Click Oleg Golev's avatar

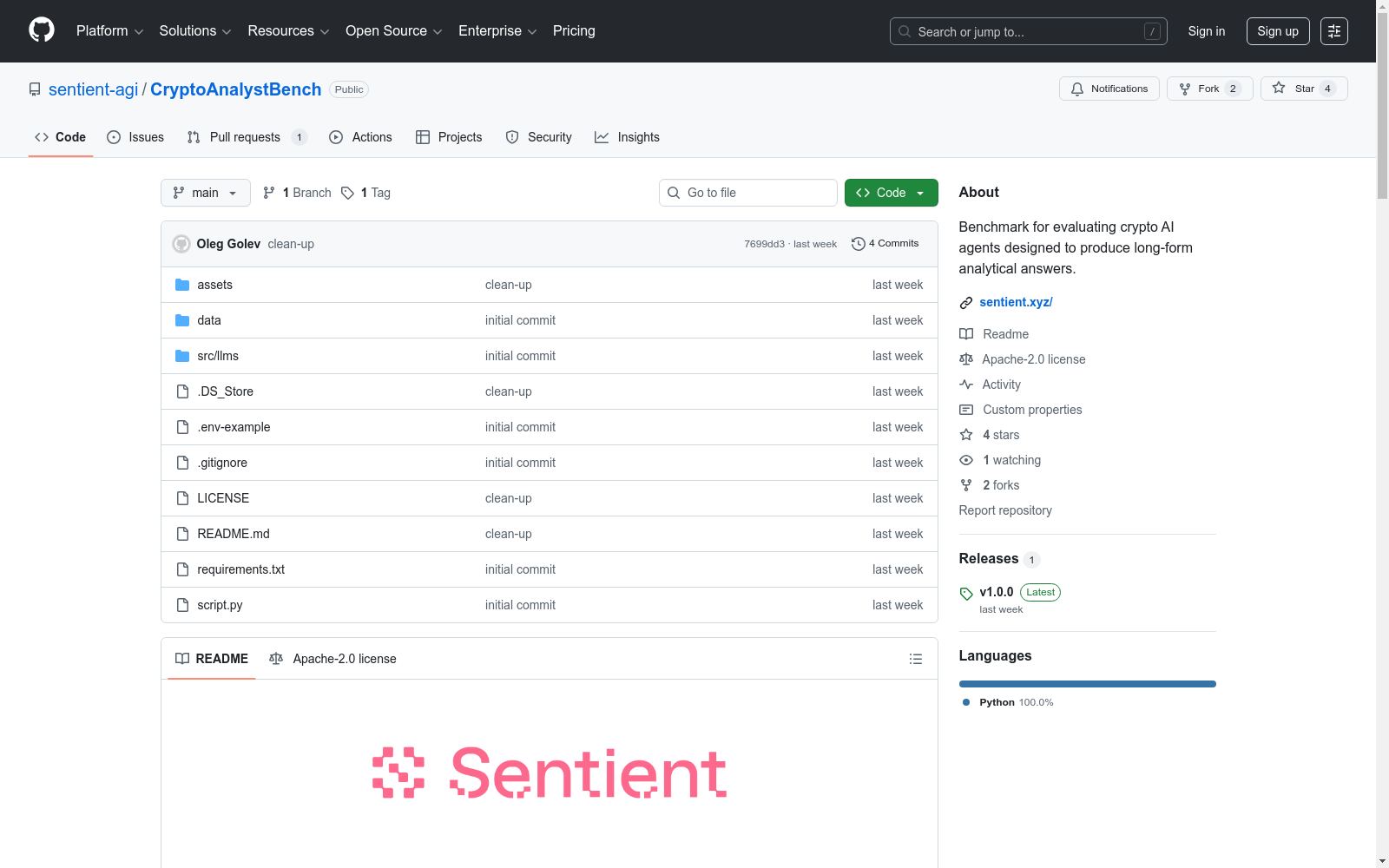181,244
